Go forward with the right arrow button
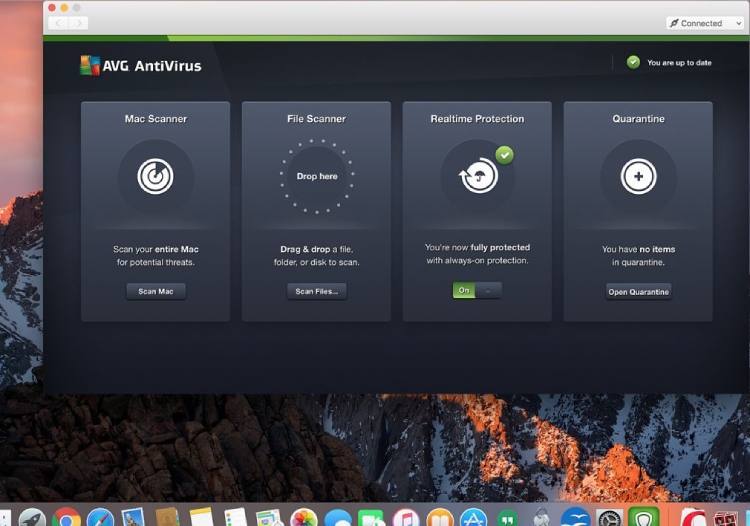This screenshot has width=750, height=526. 78,23
